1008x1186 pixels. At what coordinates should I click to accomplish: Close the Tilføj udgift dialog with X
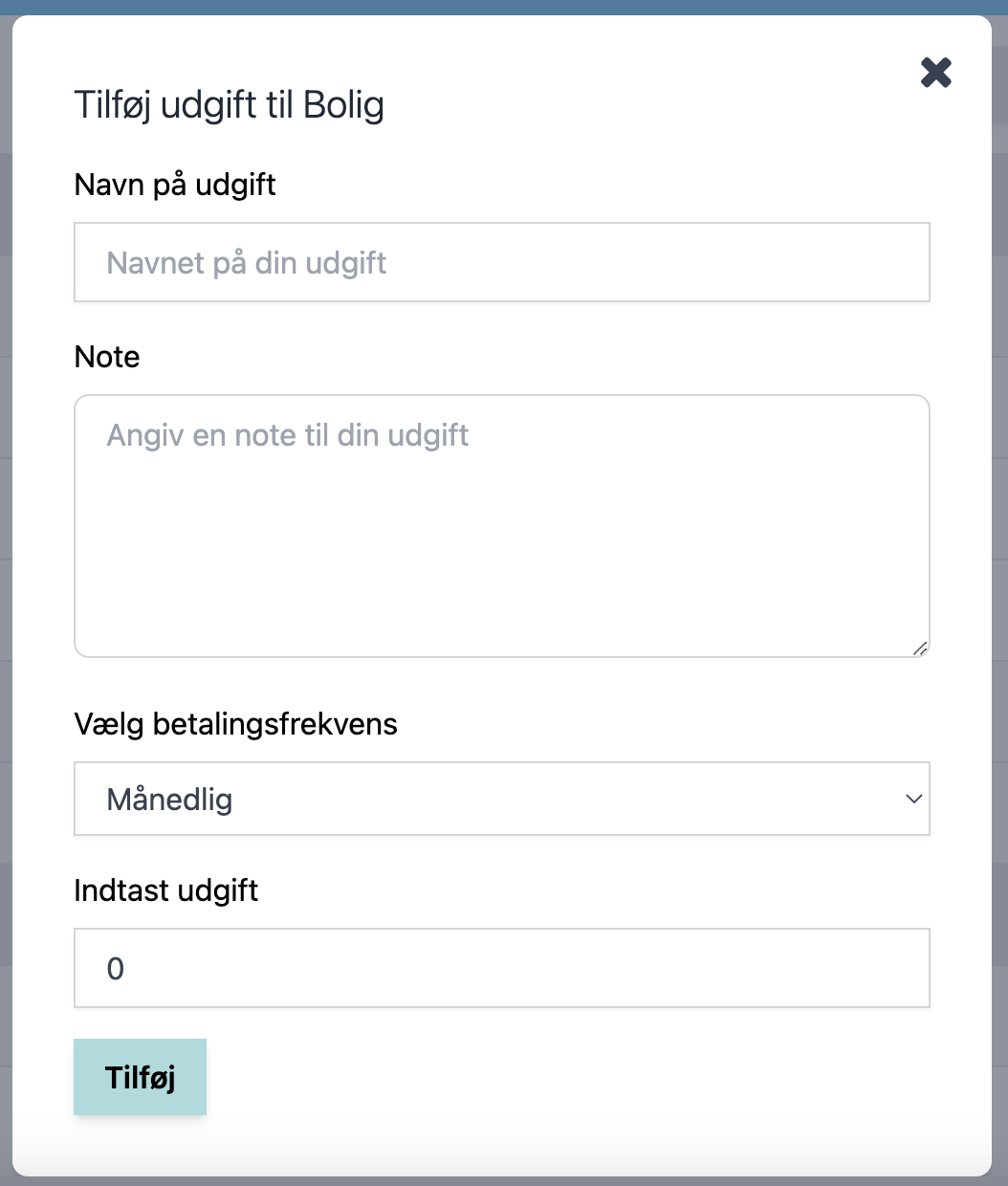[936, 72]
